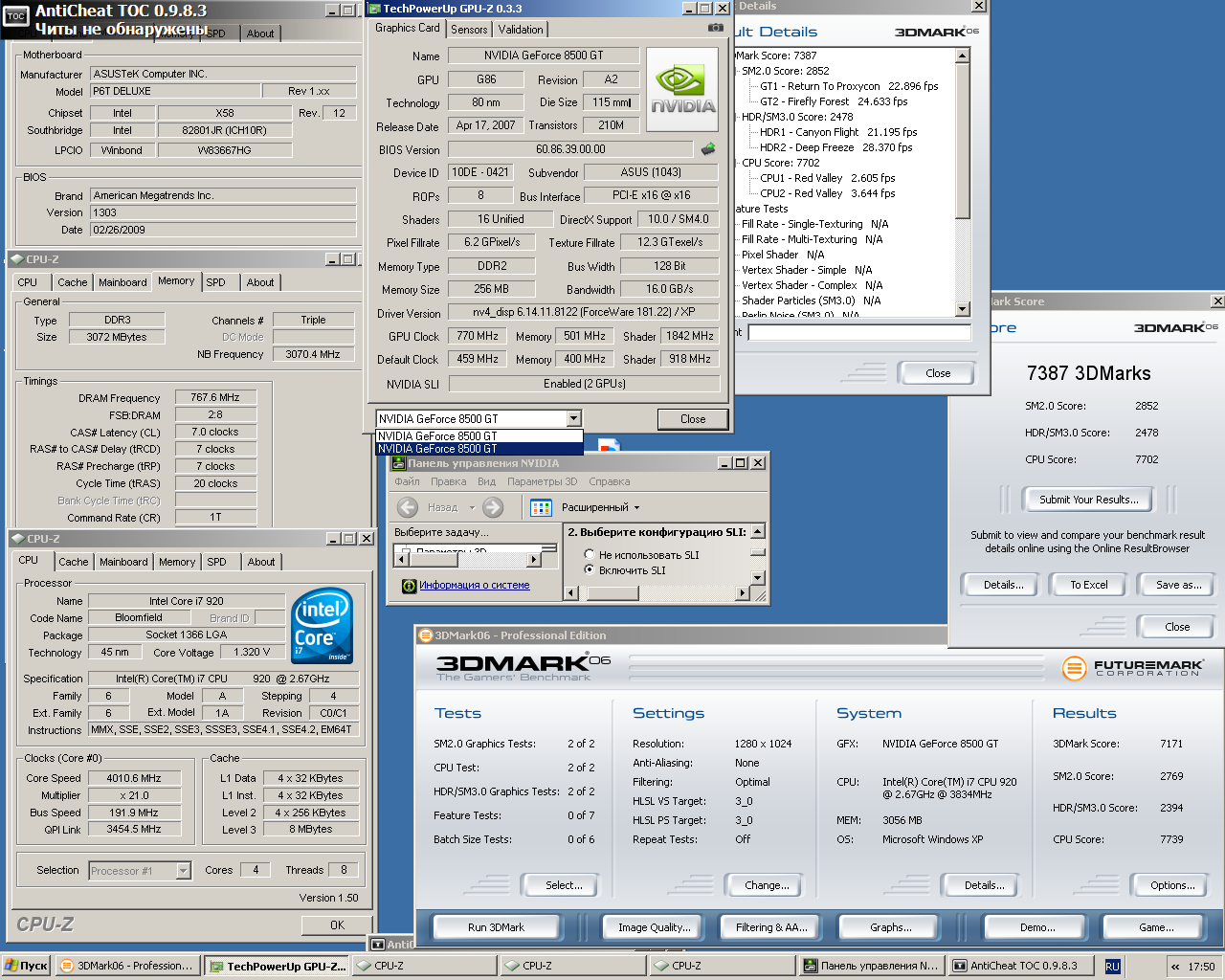The image size is (1225, 980).
Task: Click Run 3DMark button
Action: point(496,927)
